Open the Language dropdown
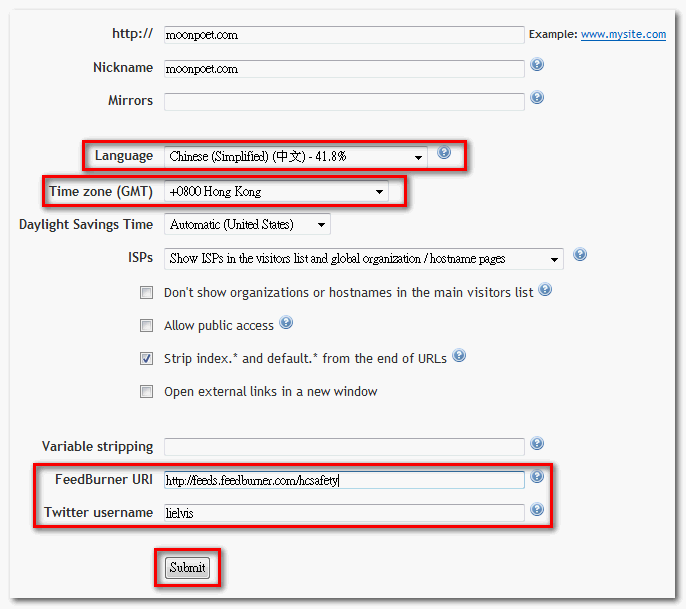 coord(295,157)
